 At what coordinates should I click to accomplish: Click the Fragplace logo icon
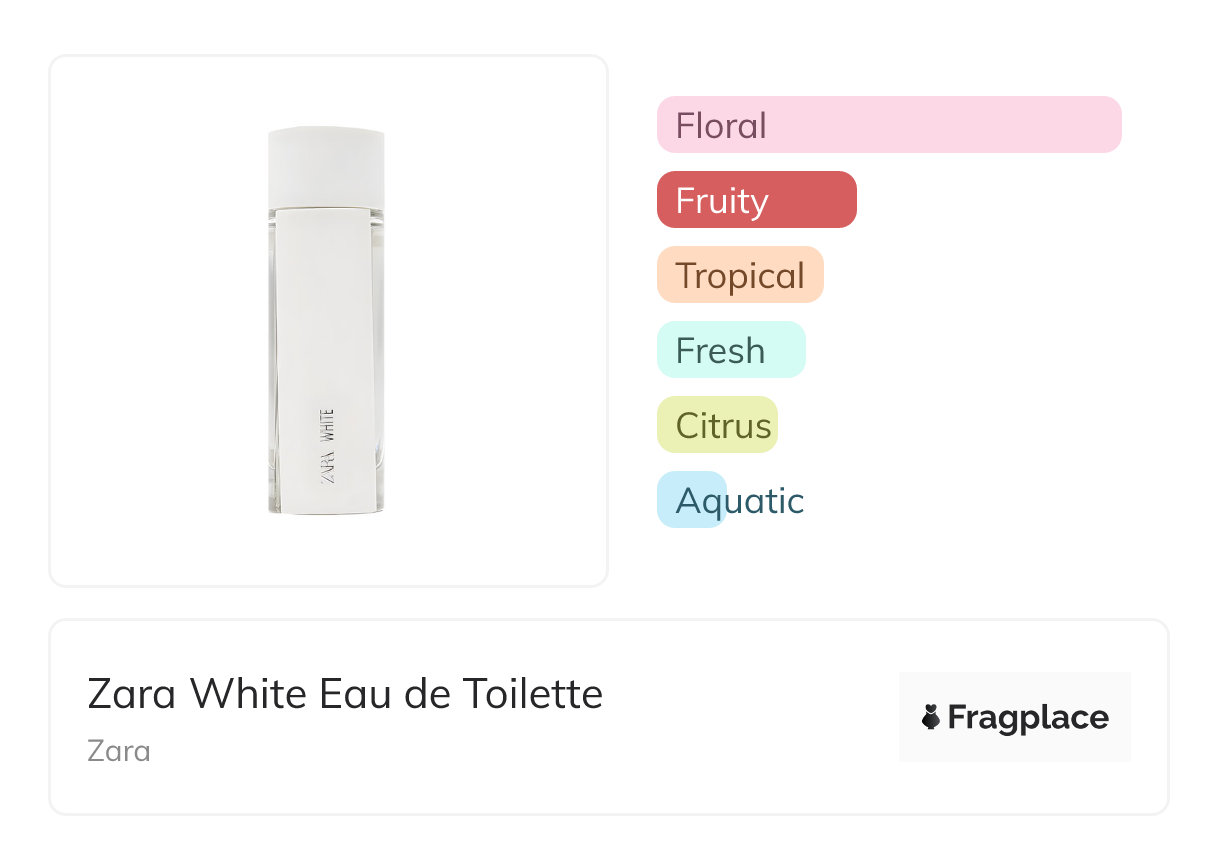pos(931,717)
